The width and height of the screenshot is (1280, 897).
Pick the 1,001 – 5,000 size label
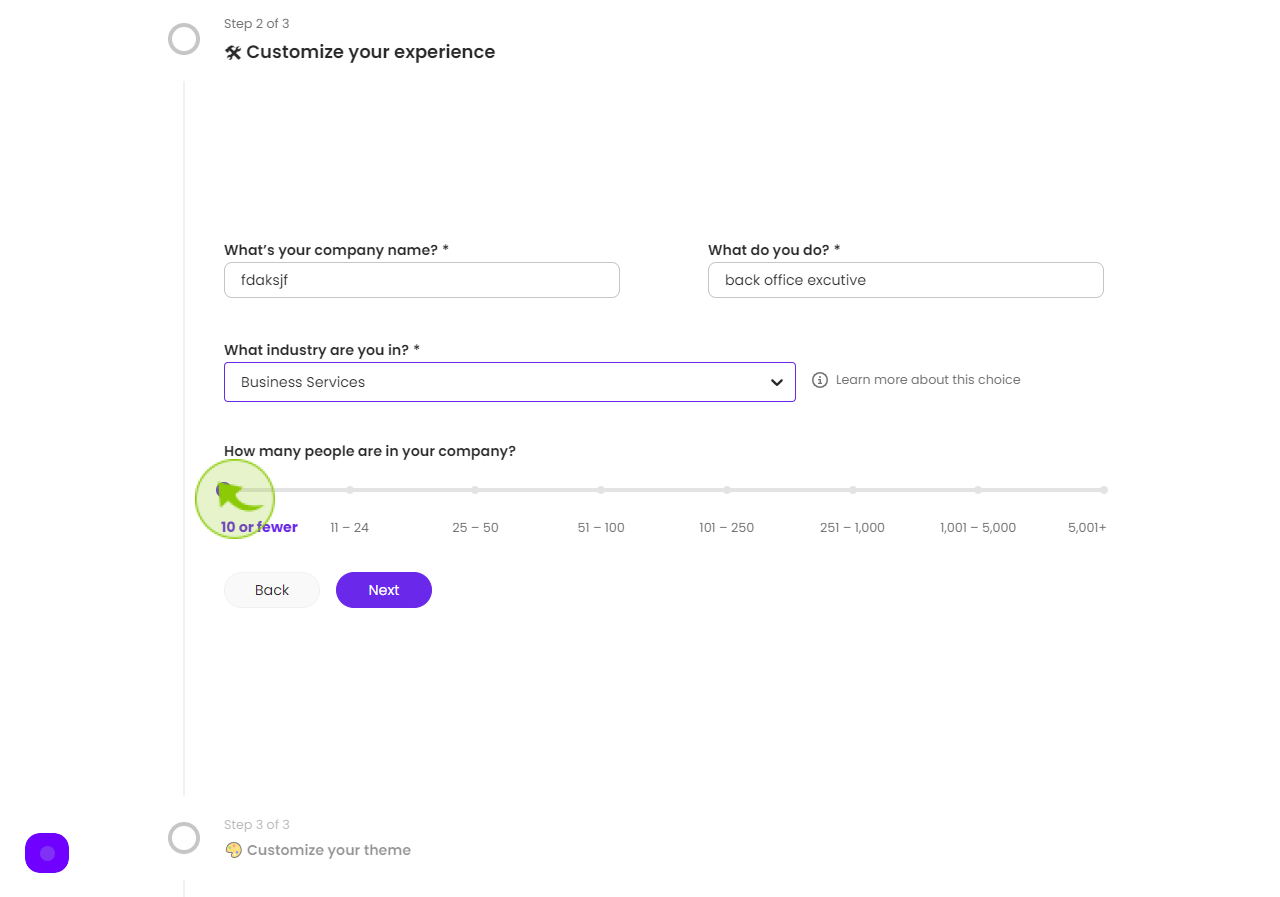click(x=978, y=527)
